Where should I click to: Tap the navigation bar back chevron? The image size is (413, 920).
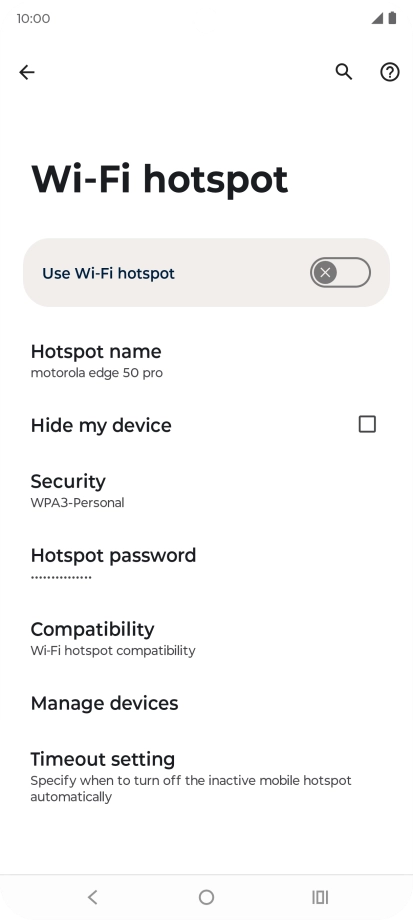92,897
